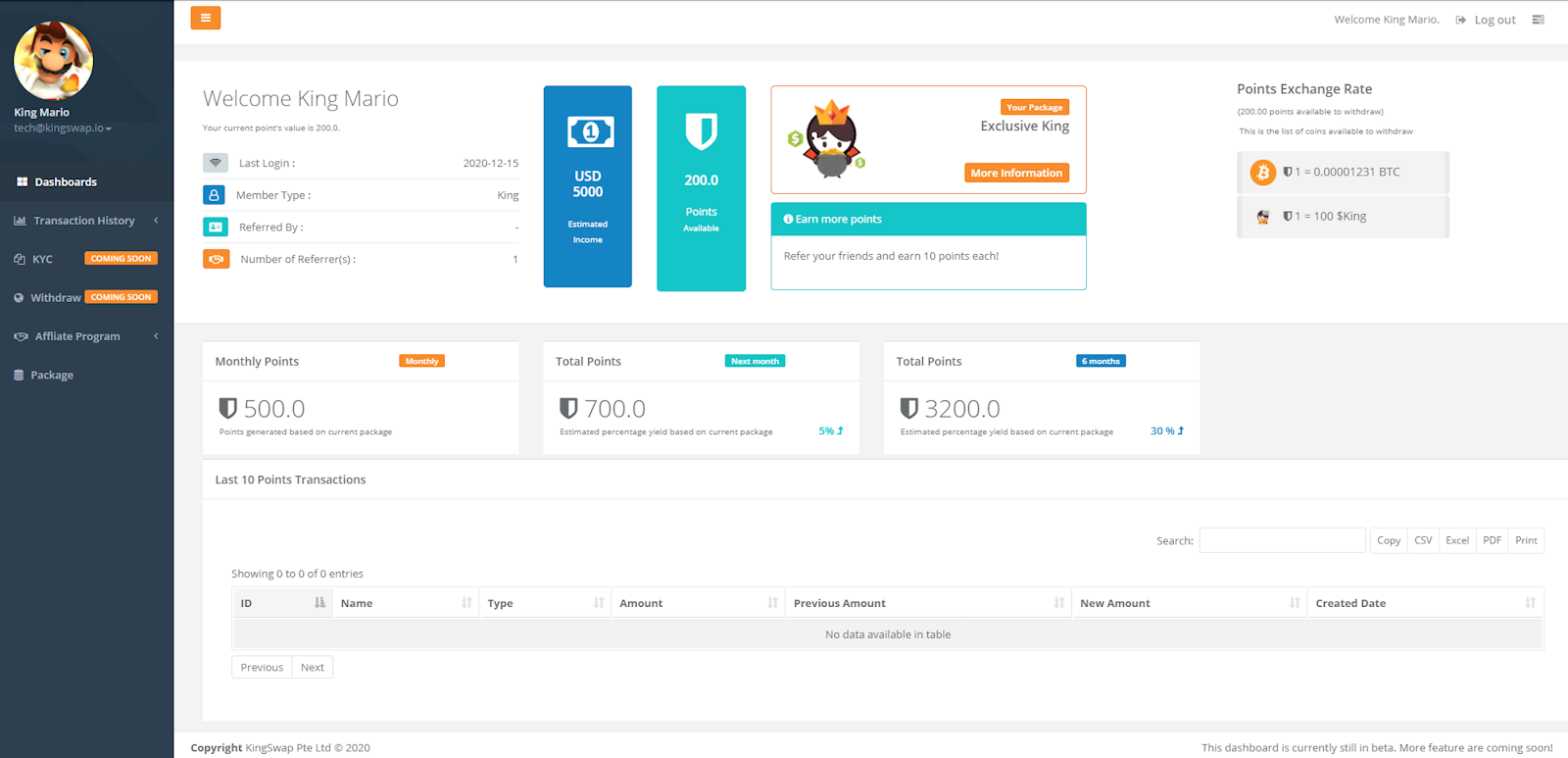This screenshot has height=758, width=1568.
Task: Open the Transaction History menu
Action: pos(86,221)
